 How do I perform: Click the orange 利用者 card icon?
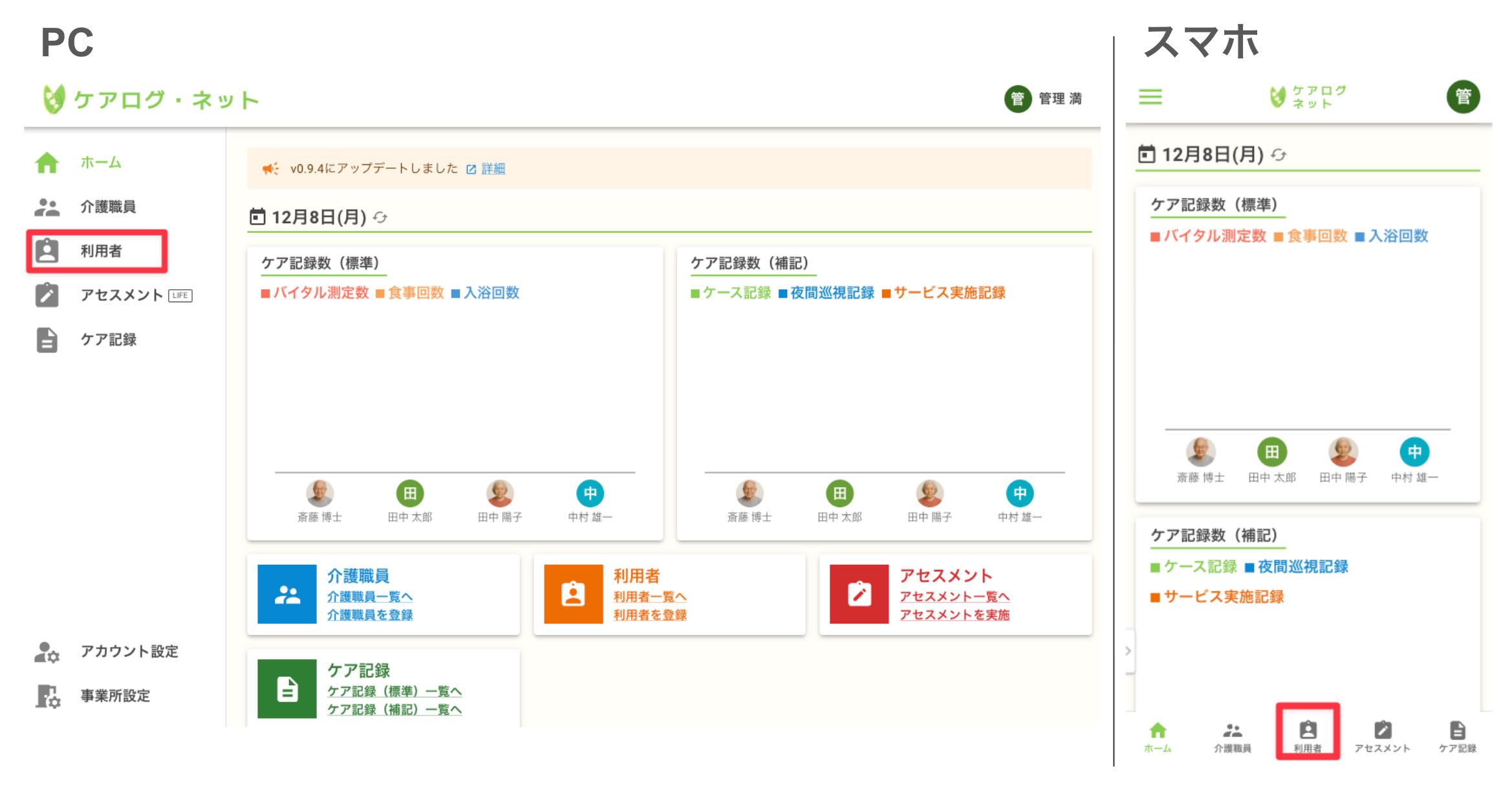[x=573, y=594]
